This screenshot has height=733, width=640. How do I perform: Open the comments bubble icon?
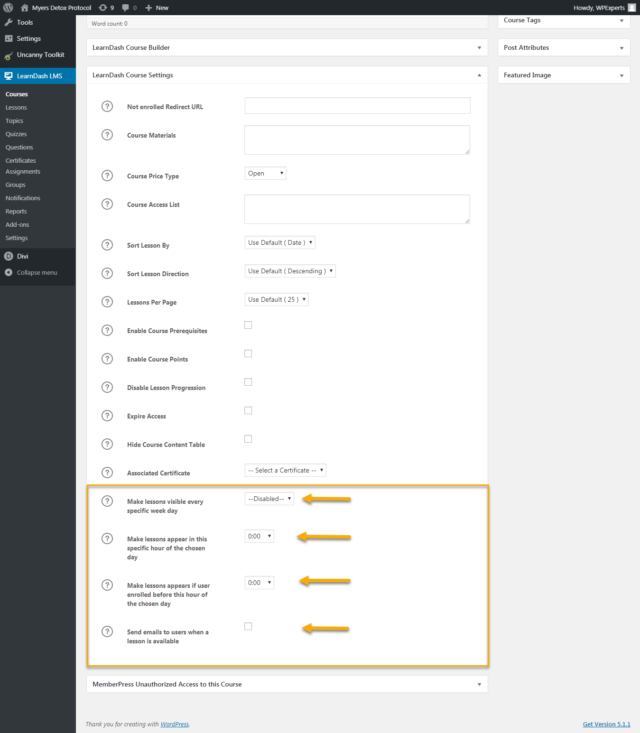(125, 7)
